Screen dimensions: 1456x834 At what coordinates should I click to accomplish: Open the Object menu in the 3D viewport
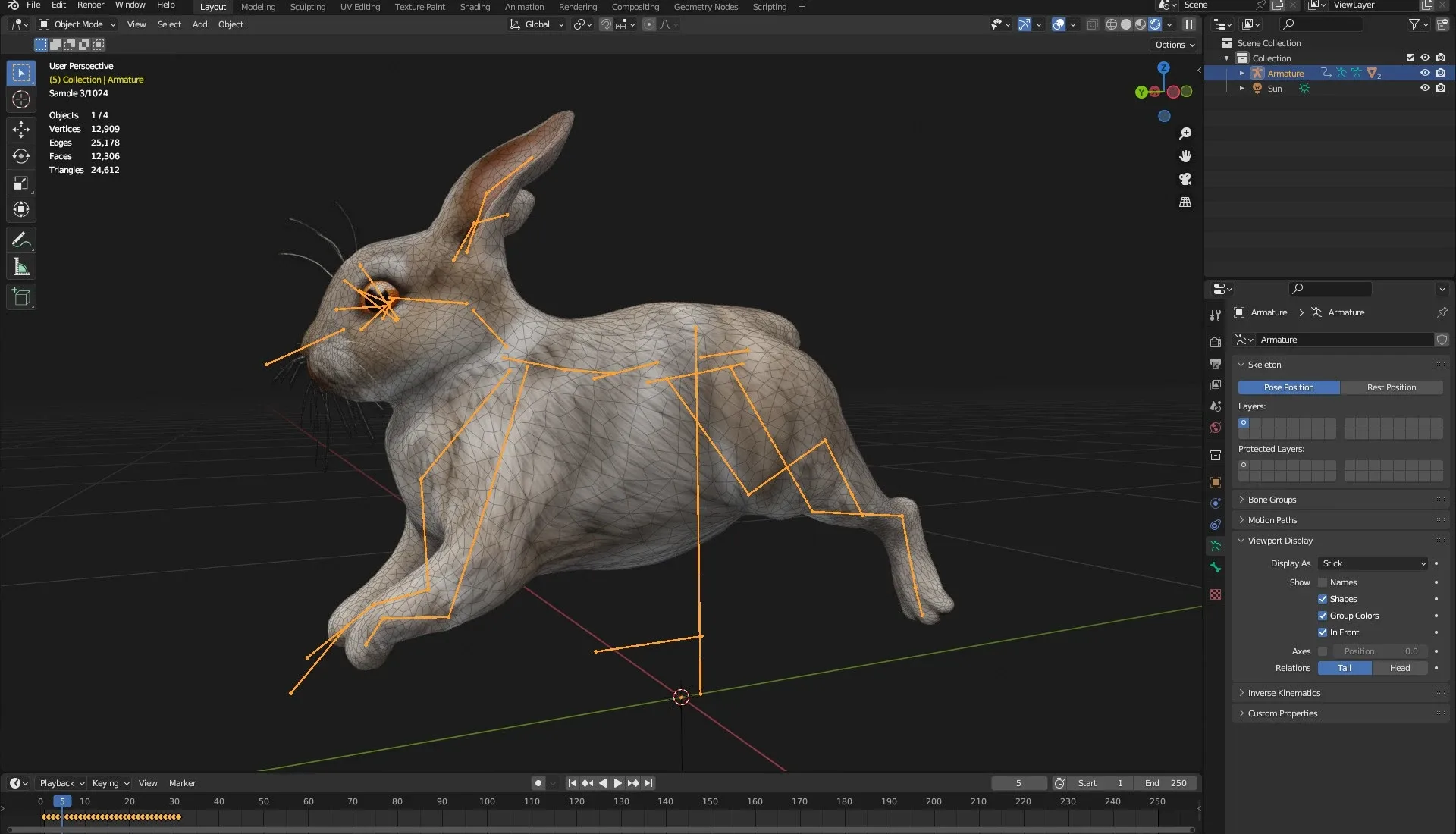pyautogui.click(x=231, y=24)
